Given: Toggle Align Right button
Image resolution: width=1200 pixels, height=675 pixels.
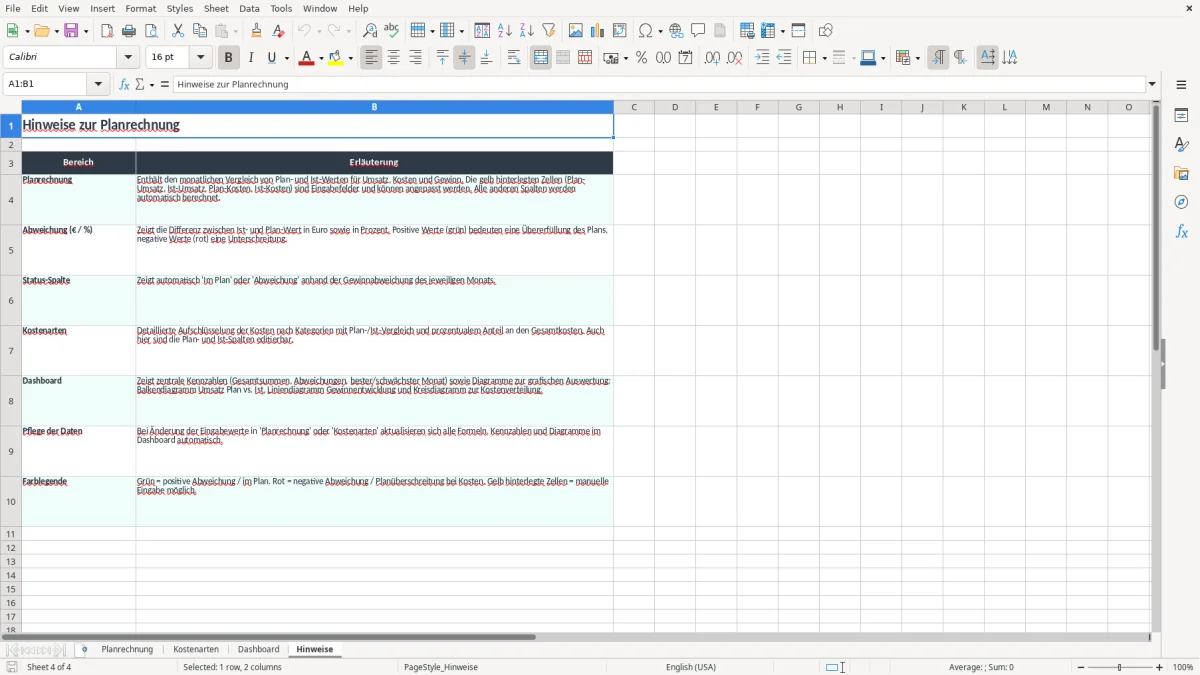Looking at the screenshot, I should tap(416, 58).
